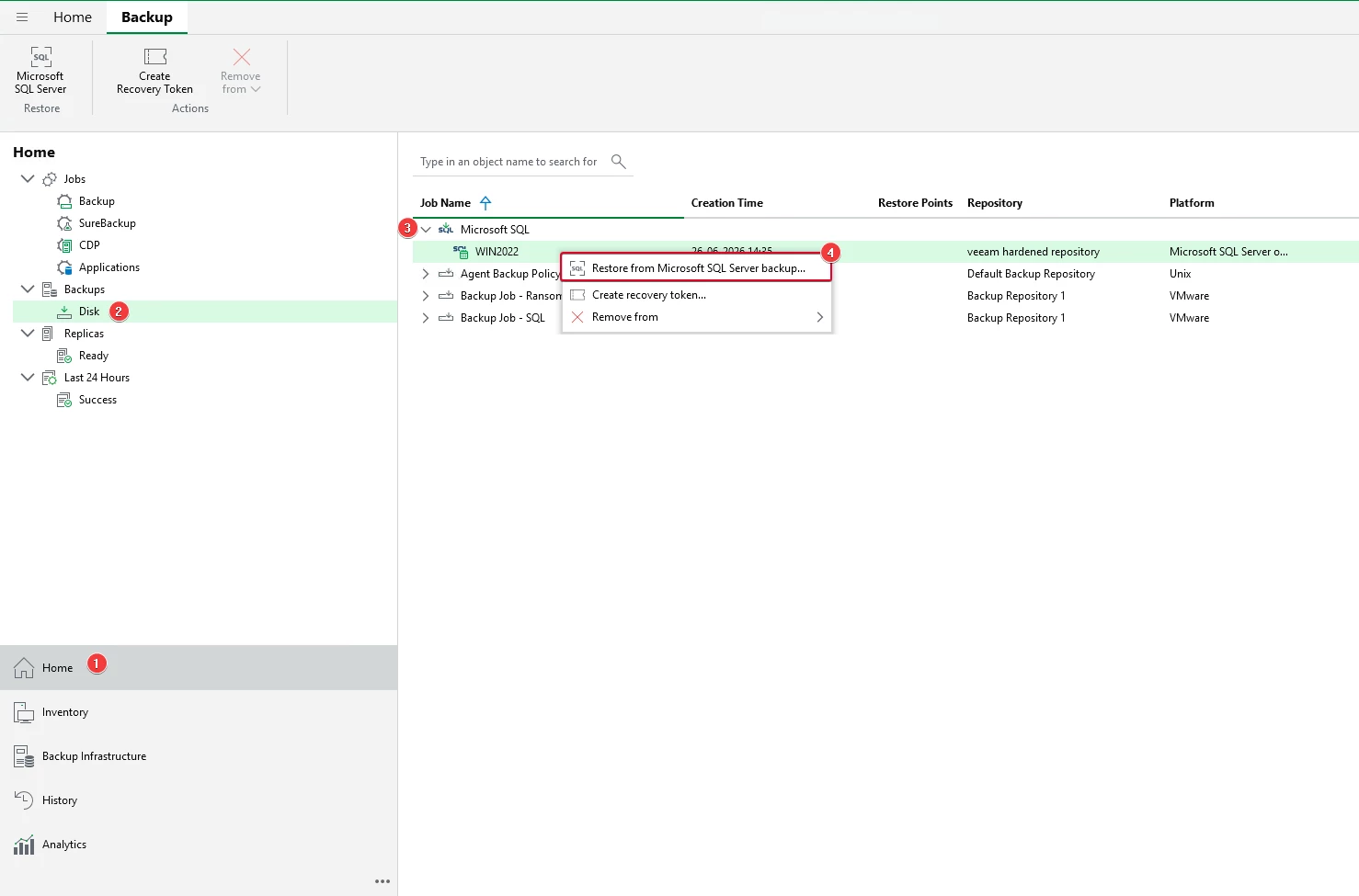Sort by Creation Time column header
Viewport: 1359px width, 896px height.
coord(727,203)
